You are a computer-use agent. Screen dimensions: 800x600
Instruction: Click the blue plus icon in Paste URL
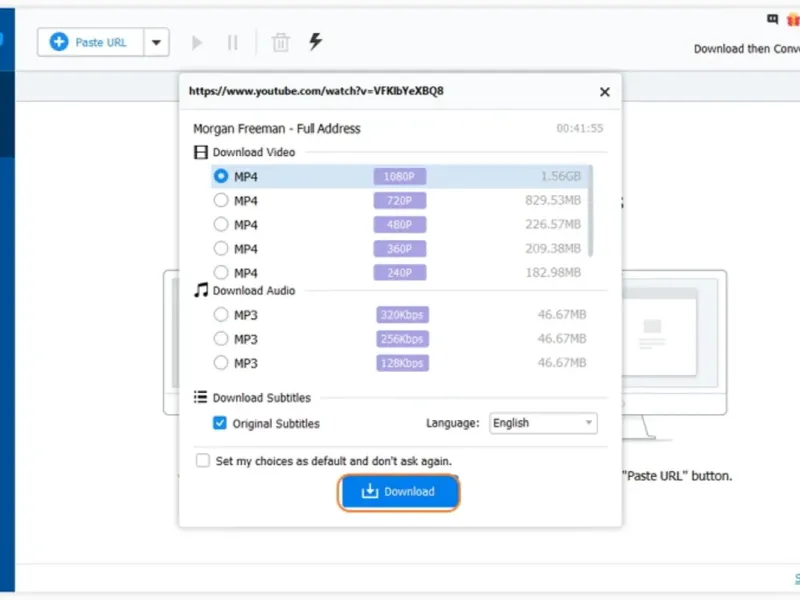[59, 42]
